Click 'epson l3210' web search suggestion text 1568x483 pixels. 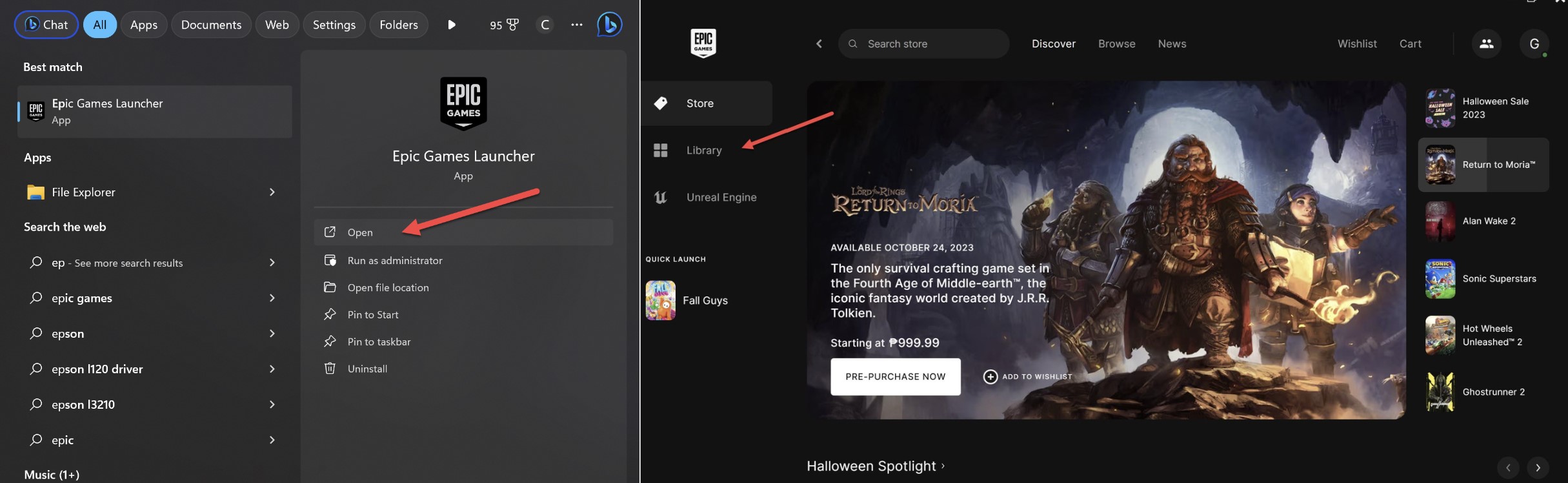pyautogui.click(x=83, y=405)
